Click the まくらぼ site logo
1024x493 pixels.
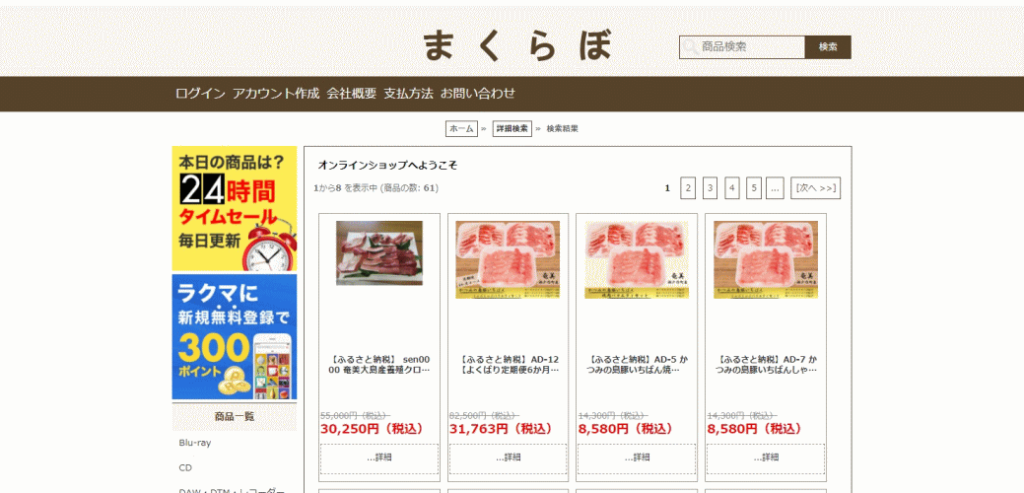pos(517,46)
